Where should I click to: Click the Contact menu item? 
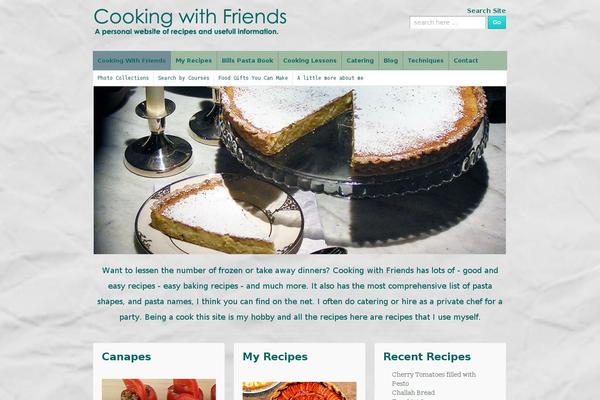click(466, 60)
